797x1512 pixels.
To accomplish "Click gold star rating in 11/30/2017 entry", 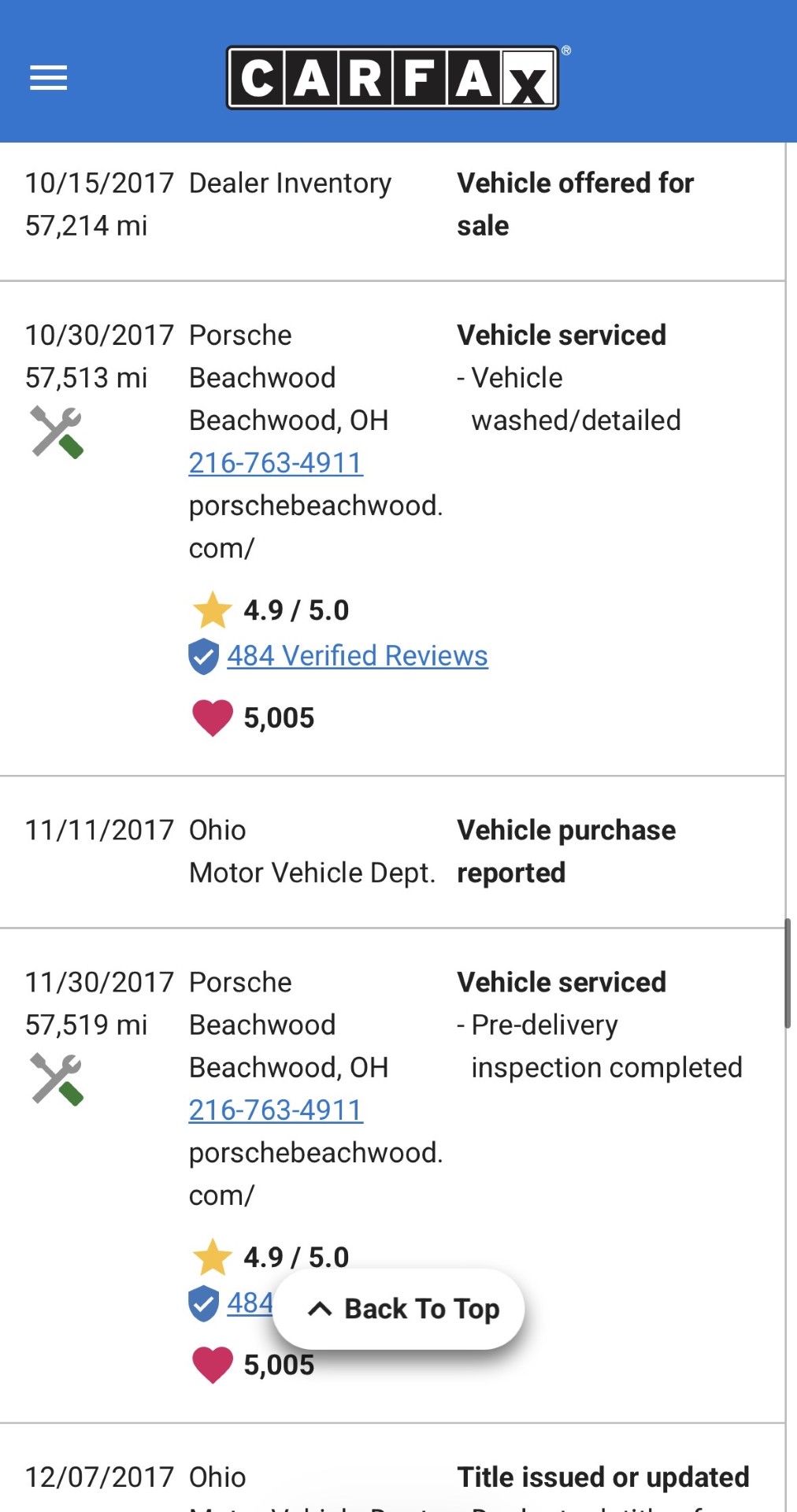I will 212,1257.
